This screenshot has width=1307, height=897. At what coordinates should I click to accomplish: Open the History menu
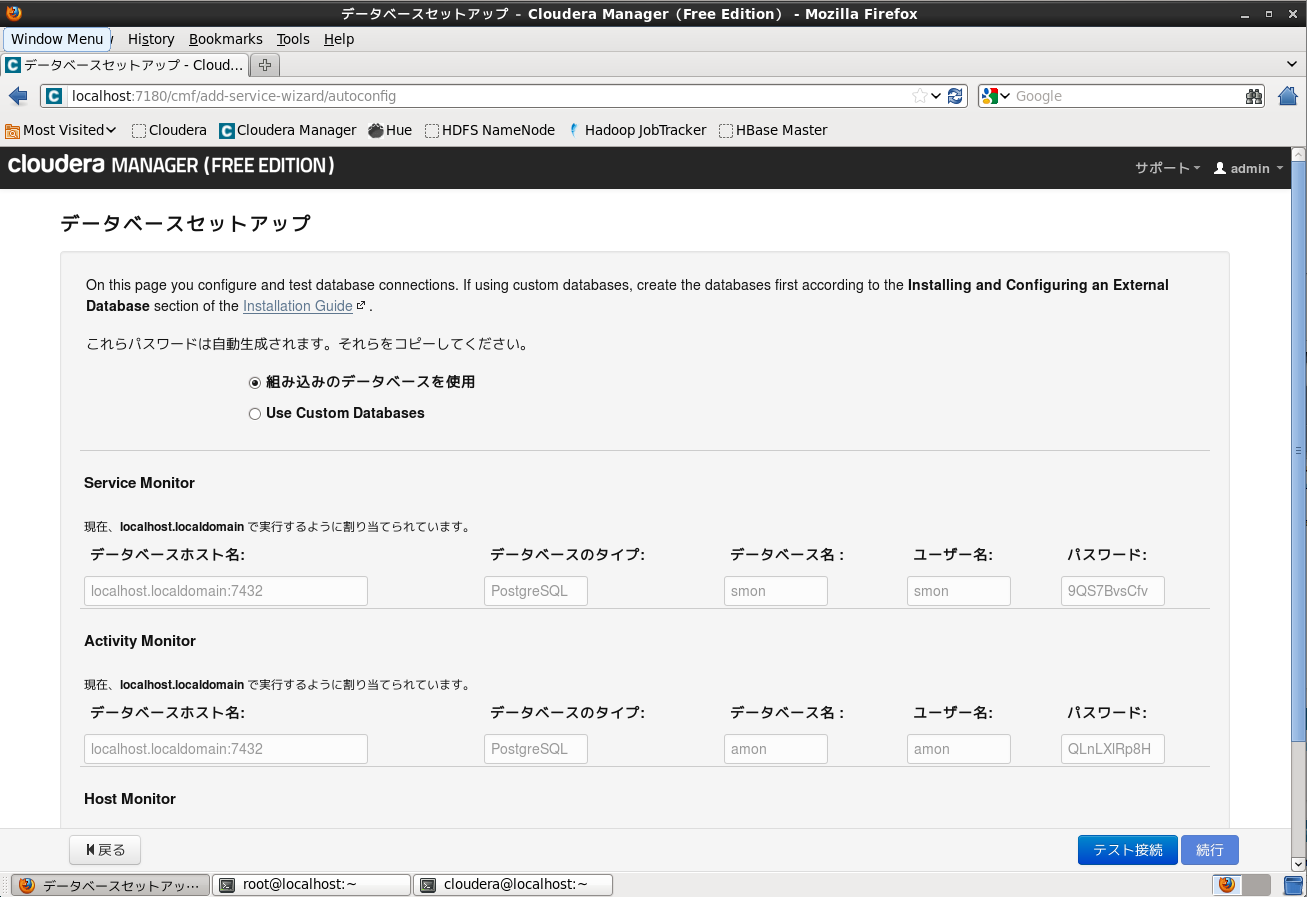click(x=151, y=39)
